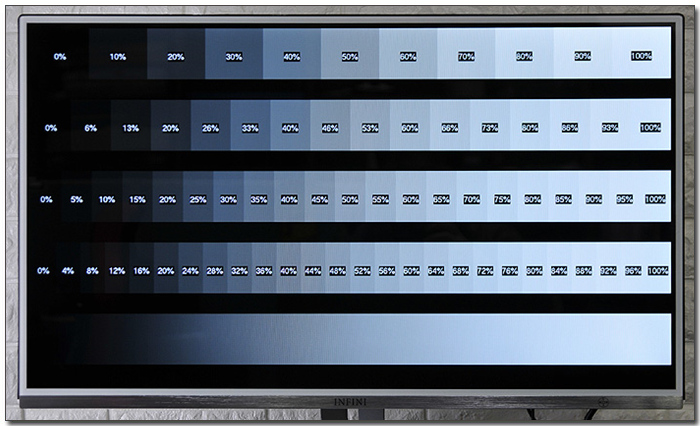Click the 6% grayscale step label

(91, 128)
